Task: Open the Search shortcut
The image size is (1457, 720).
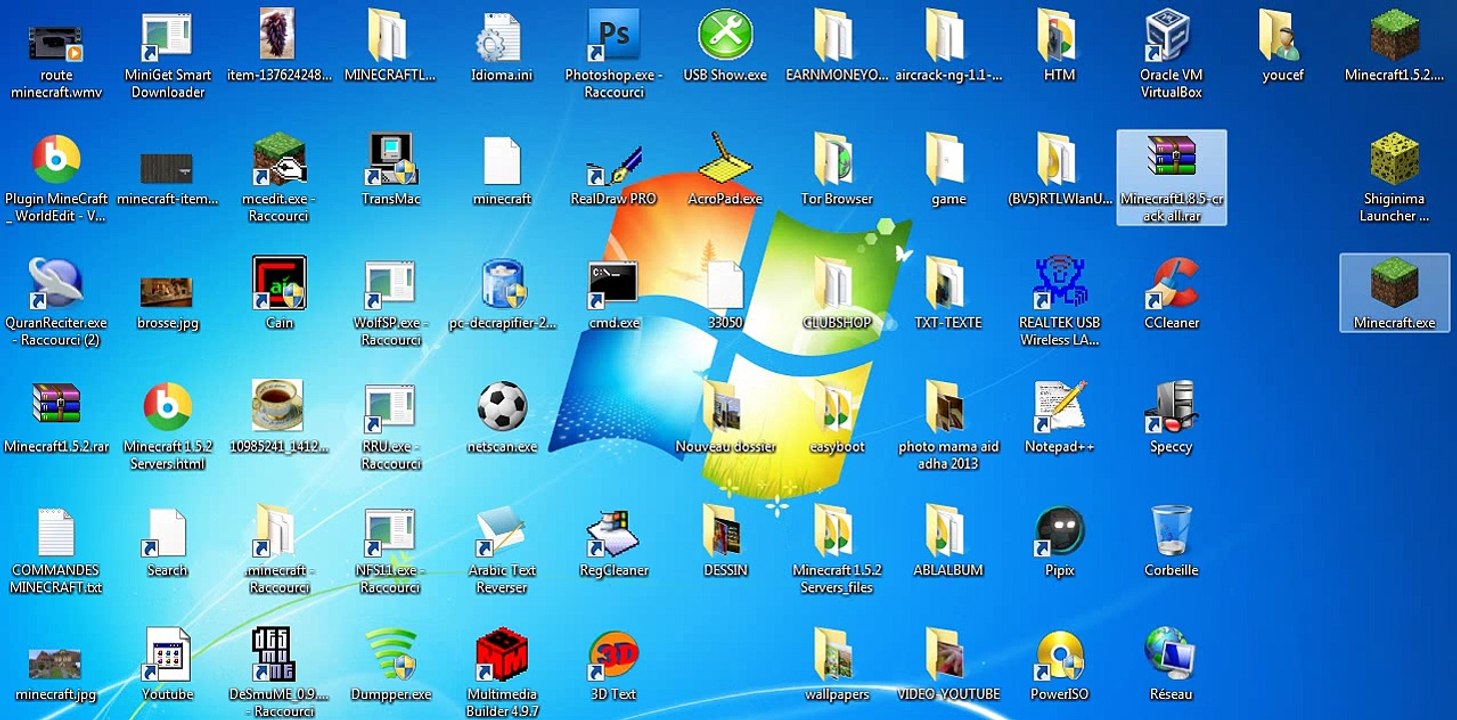Action: click(167, 532)
